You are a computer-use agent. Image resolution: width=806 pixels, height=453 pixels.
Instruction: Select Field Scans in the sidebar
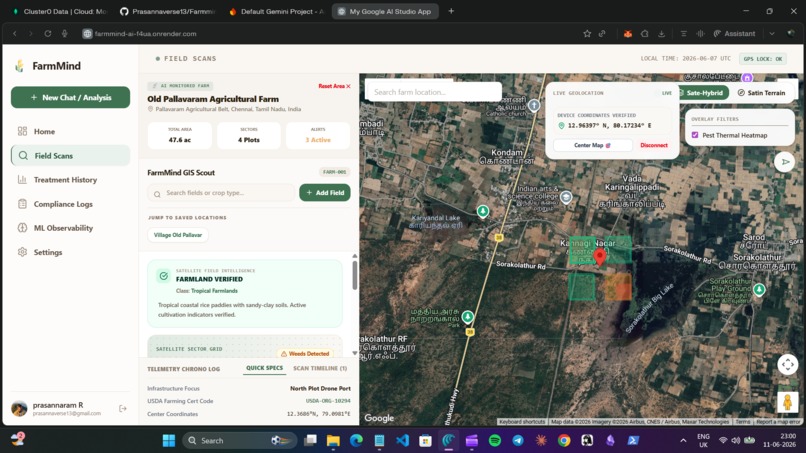[x=70, y=156]
